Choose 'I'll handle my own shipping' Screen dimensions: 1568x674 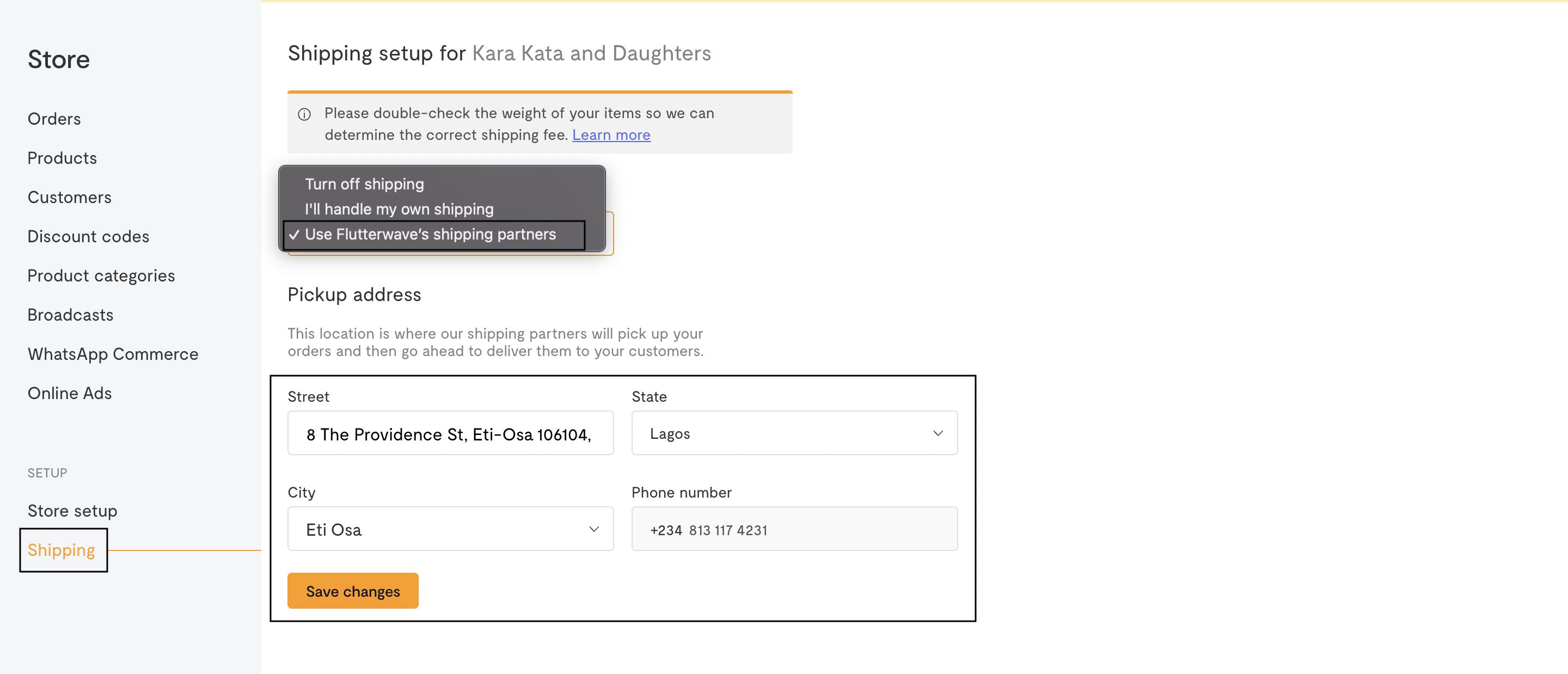coord(399,209)
